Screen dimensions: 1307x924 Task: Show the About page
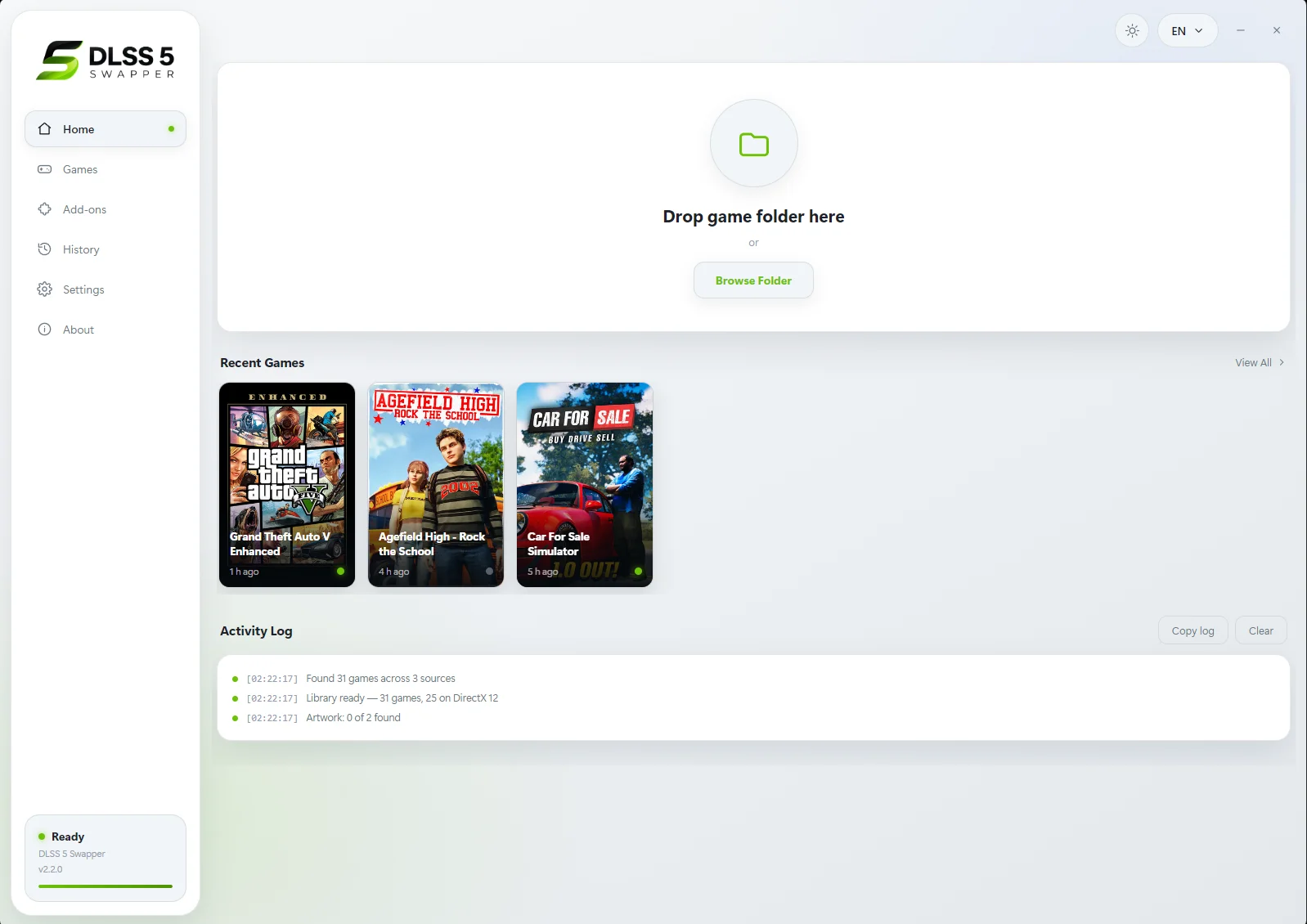[x=106, y=330]
